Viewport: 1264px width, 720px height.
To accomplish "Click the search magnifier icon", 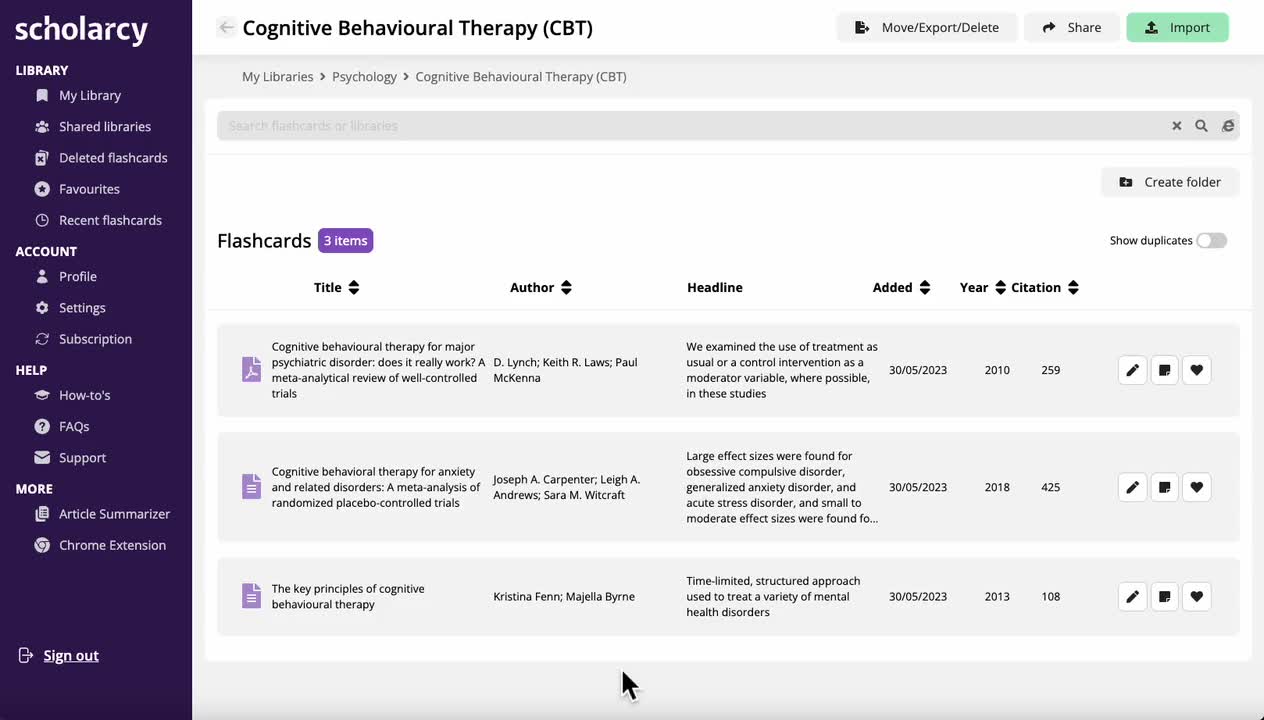I will coord(1201,125).
